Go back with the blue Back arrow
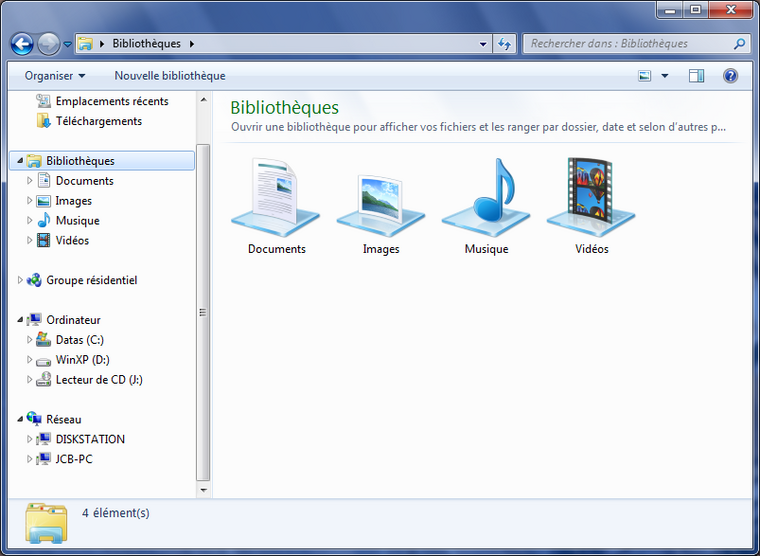 click(x=22, y=44)
